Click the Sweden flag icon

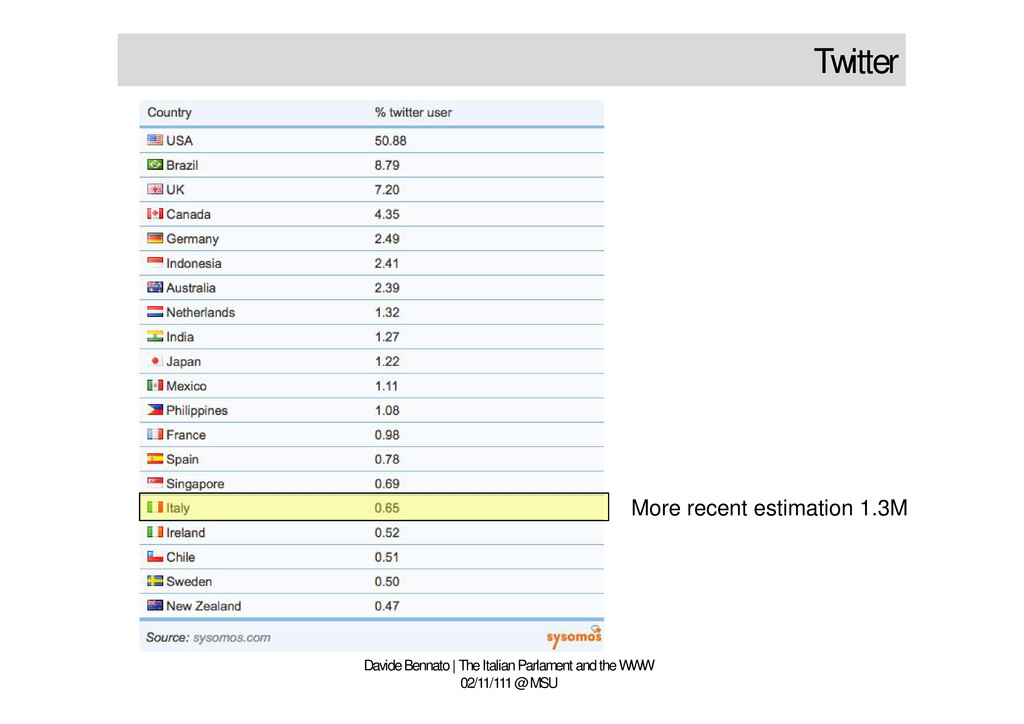(x=155, y=580)
